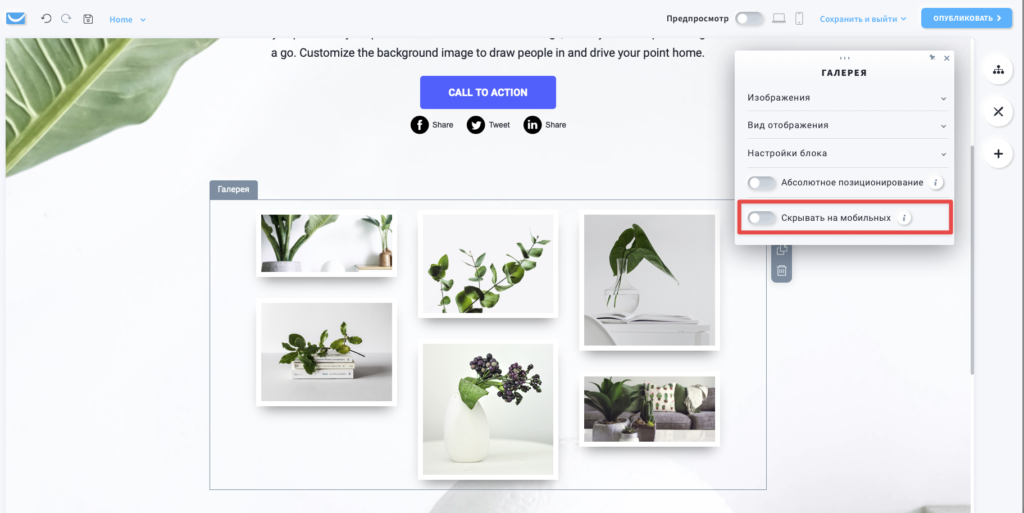Expand the Настройки блока section
1024x513 pixels.
pyautogui.click(x=847, y=153)
